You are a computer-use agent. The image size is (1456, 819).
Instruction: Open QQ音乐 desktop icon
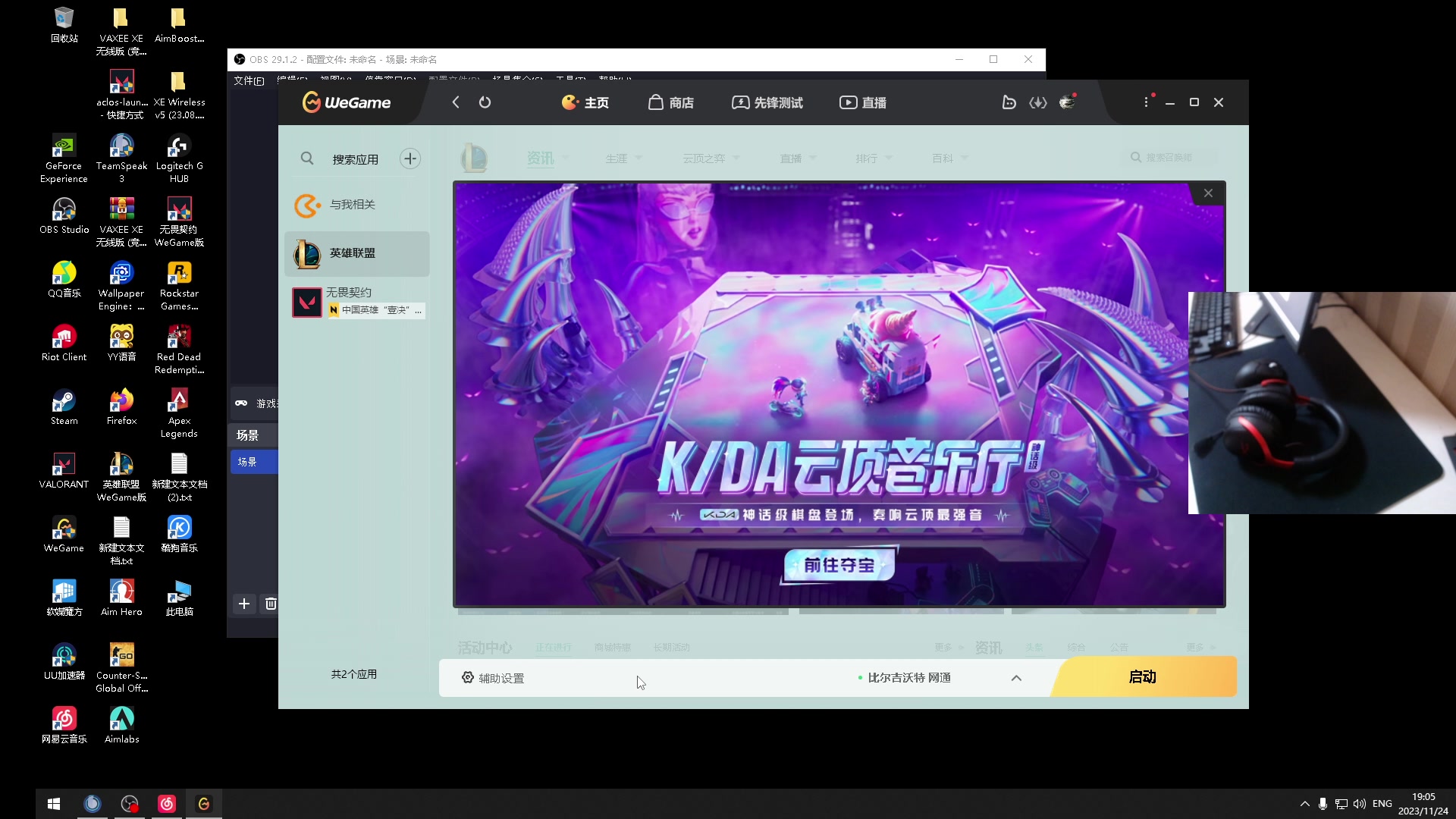(x=64, y=280)
